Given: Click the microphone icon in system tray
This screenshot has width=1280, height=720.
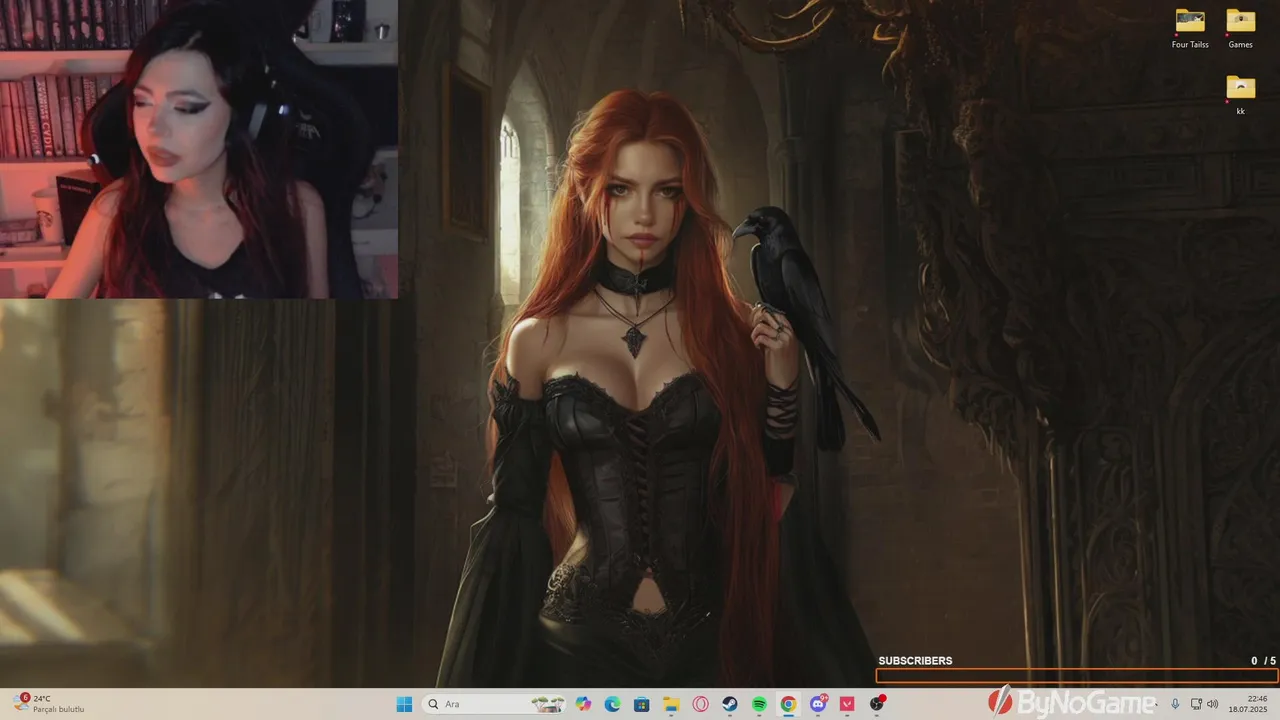Looking at the screenshot, I should pos(1175,704).
